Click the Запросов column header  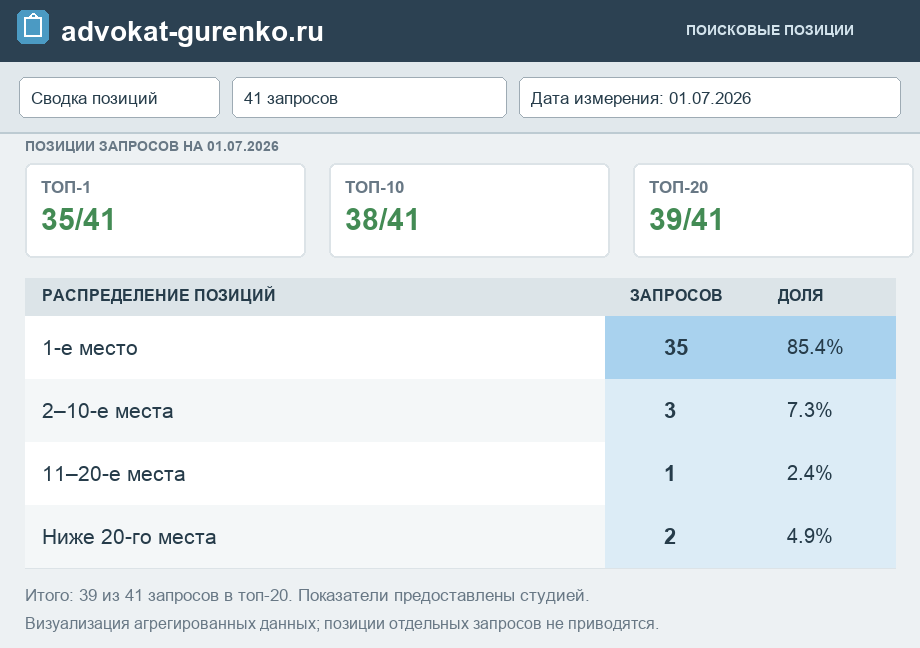[676, 295]
